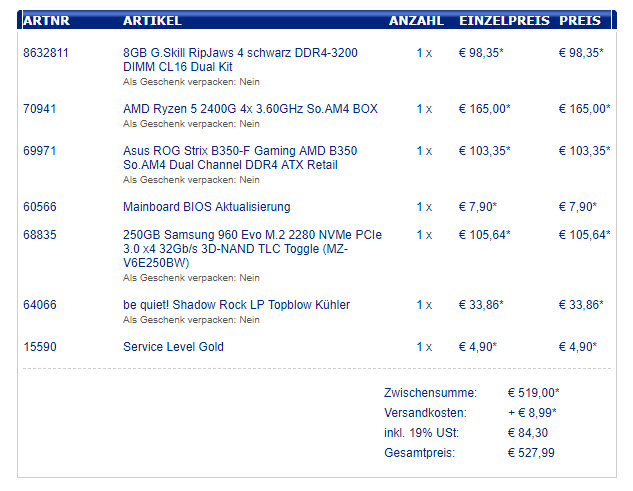Viewport: 633px width, 491px height.
Task: Click the EINZELPREIS column header
Action: [x=504, y=21]
